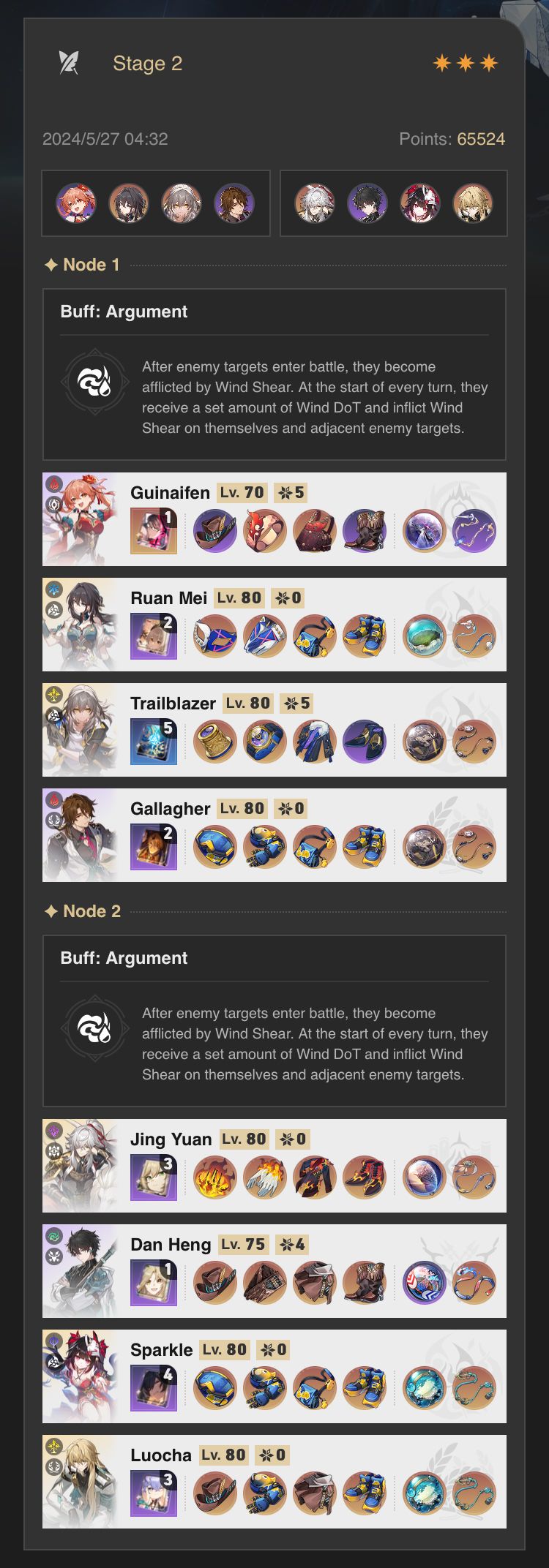
Task: Open Sparkle's character portrait
Action: pyautogui.click(x=80, y=1376)
